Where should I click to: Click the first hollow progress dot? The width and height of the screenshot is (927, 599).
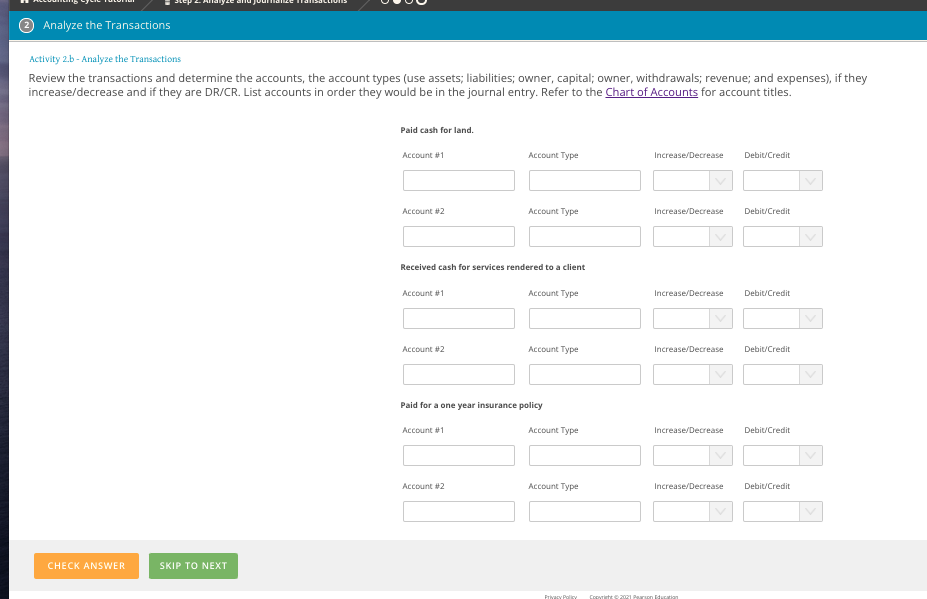[x=385, y=4]
